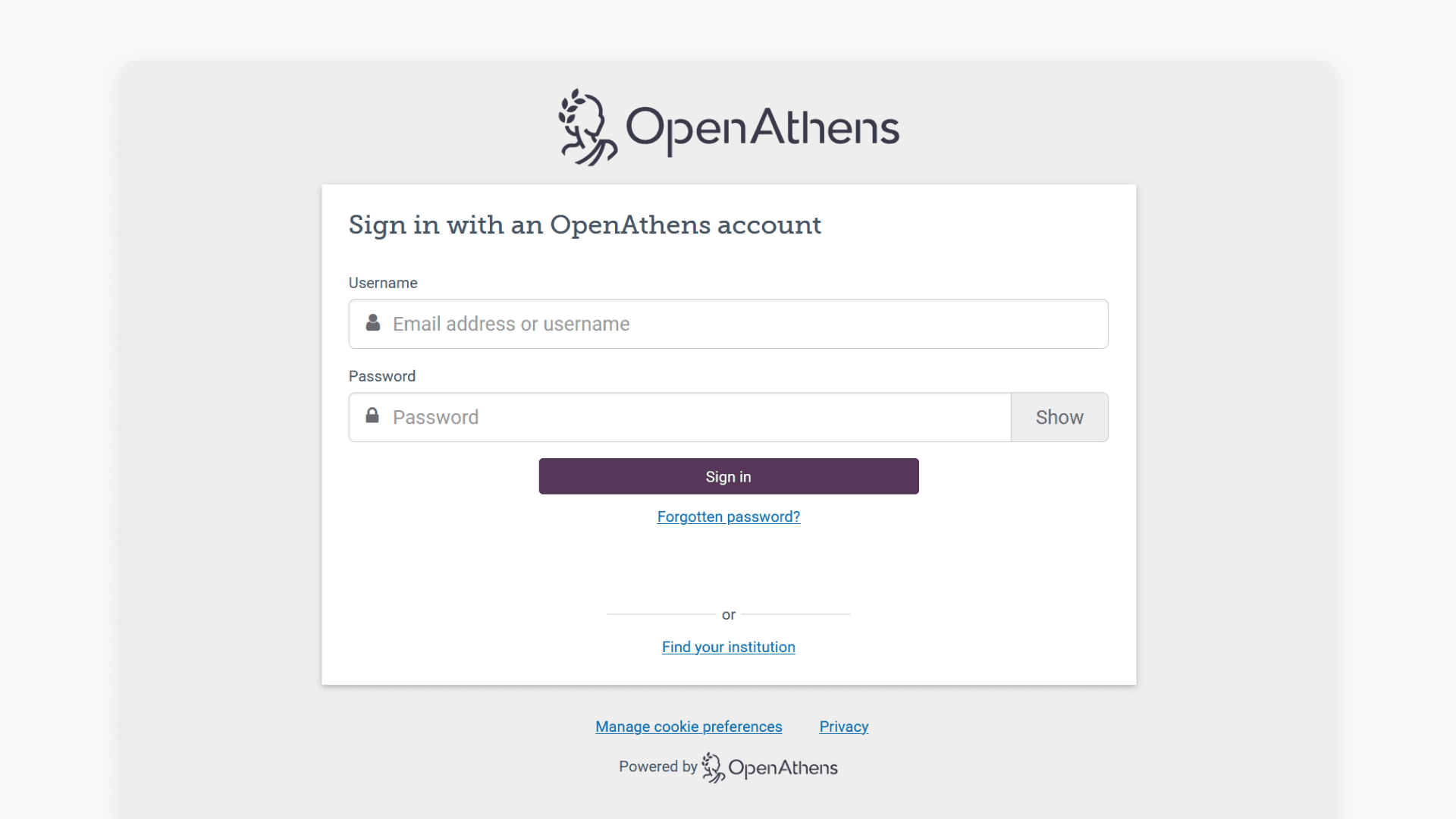
Task: Open the Privacy page
Action: 843,726
